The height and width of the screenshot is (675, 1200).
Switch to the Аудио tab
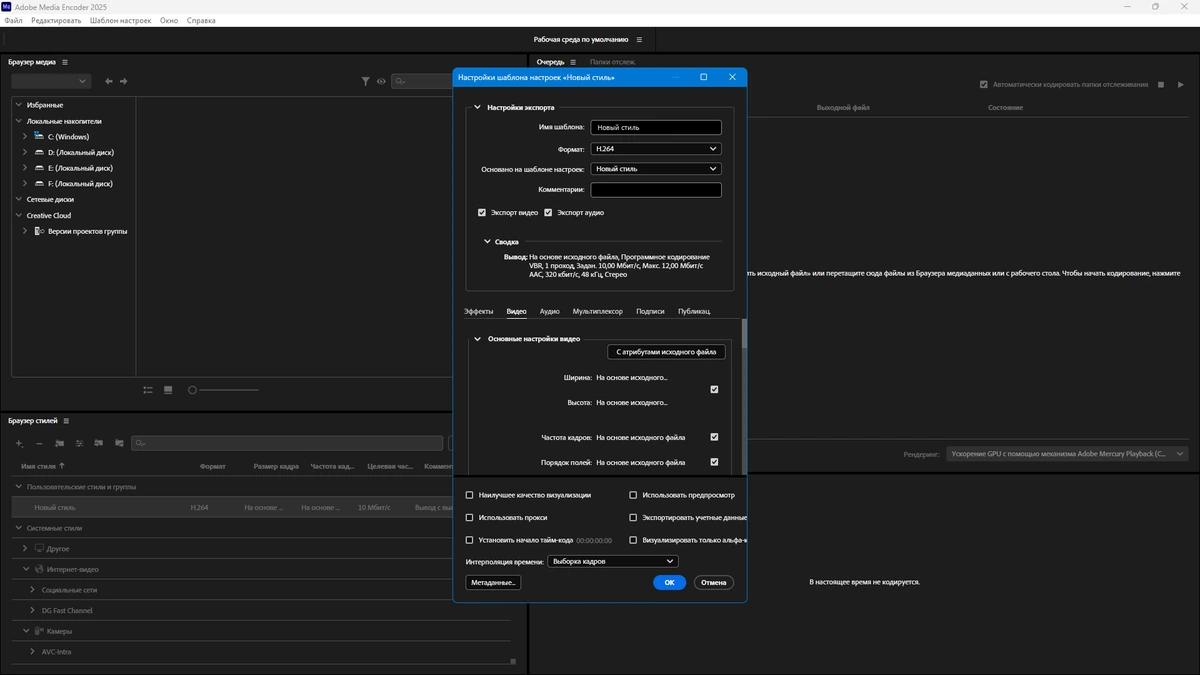point(550,311)
